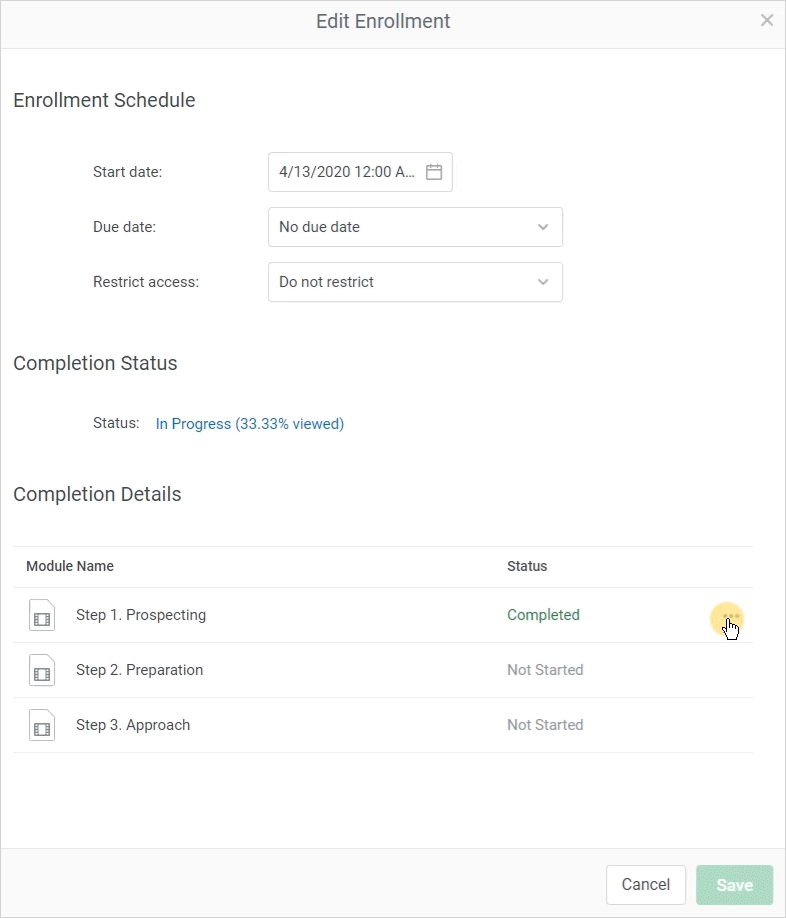The width and height of the screenshot is (786, 918).
Task: Click the Due date dropdown chevron
Action: (543, 227)
